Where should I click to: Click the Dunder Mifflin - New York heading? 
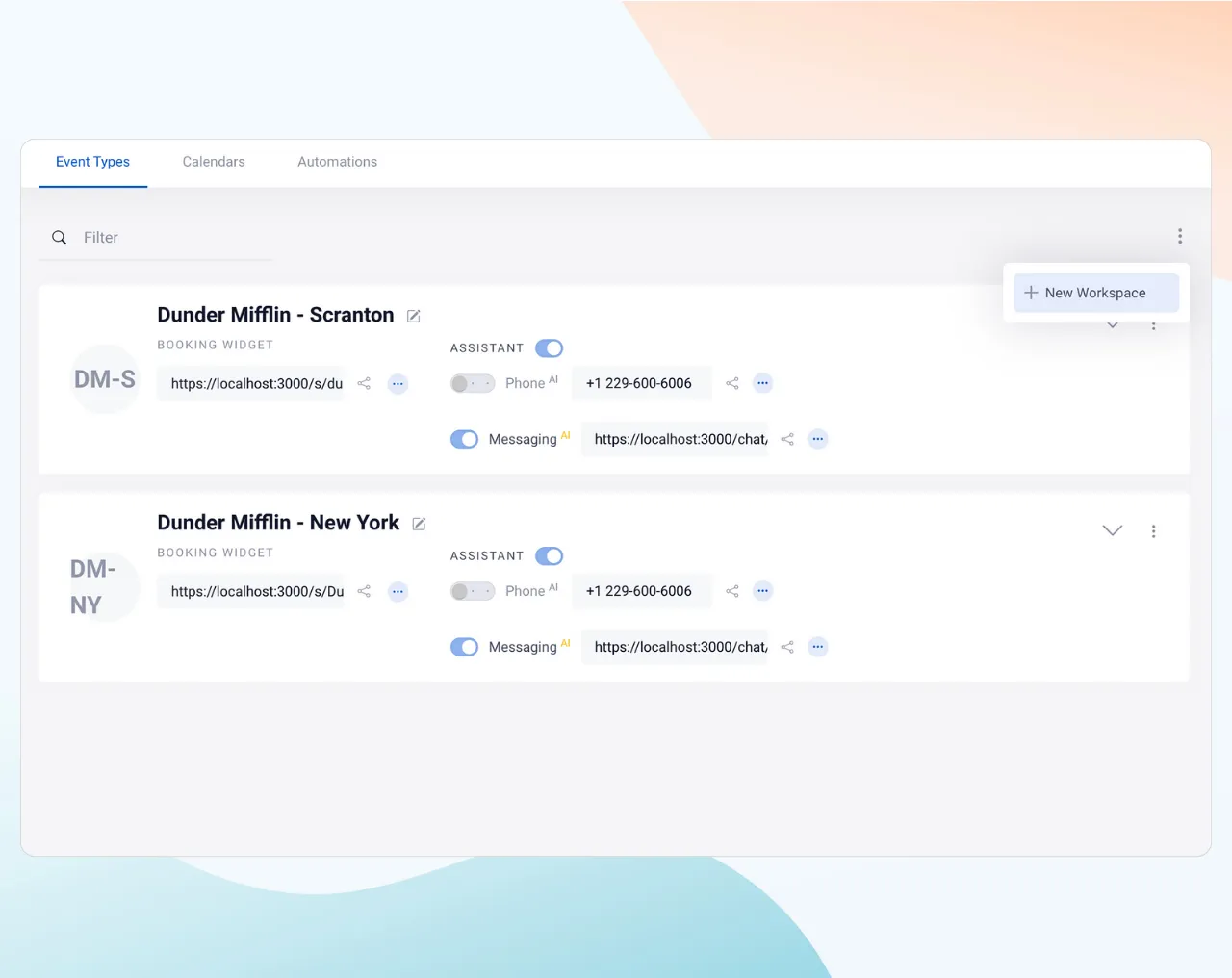278,523
